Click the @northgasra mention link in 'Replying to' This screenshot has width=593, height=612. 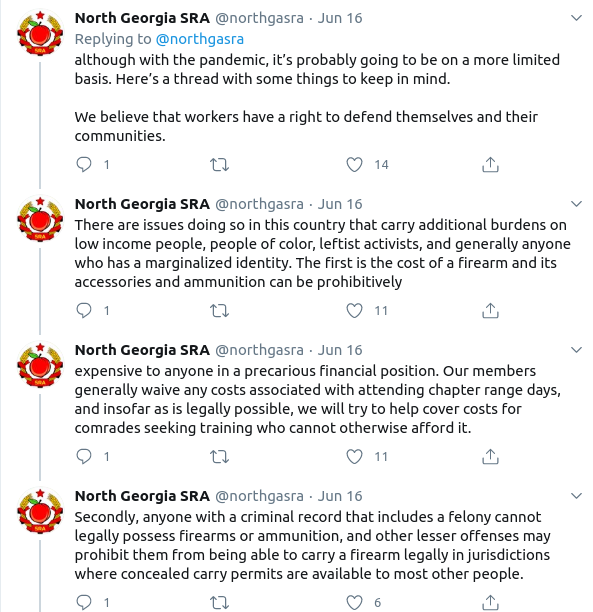coord(199,39)
